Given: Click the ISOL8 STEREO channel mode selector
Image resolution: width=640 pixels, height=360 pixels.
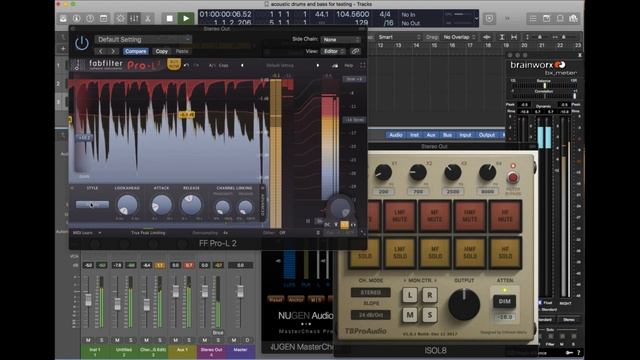Looking at the screenshot, I should tap(370, 293).
